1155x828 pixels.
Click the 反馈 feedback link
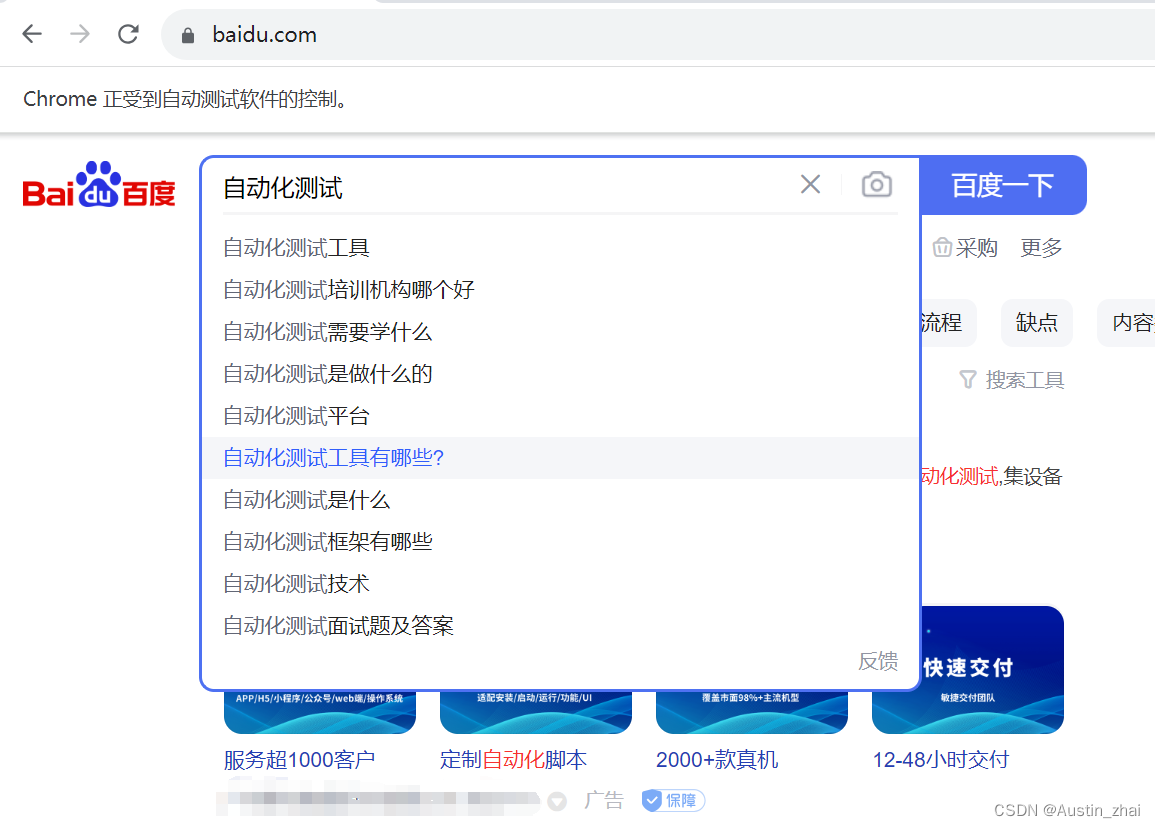point(878,661)
